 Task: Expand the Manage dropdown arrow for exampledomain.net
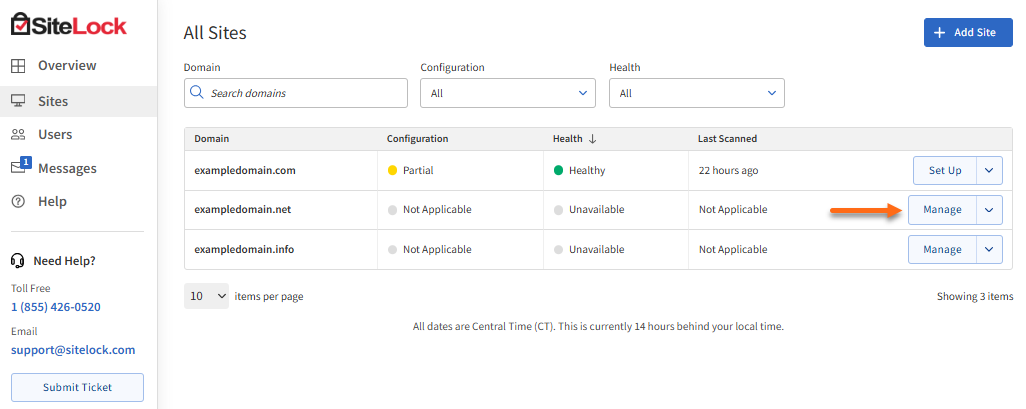(x=989, y=209)
